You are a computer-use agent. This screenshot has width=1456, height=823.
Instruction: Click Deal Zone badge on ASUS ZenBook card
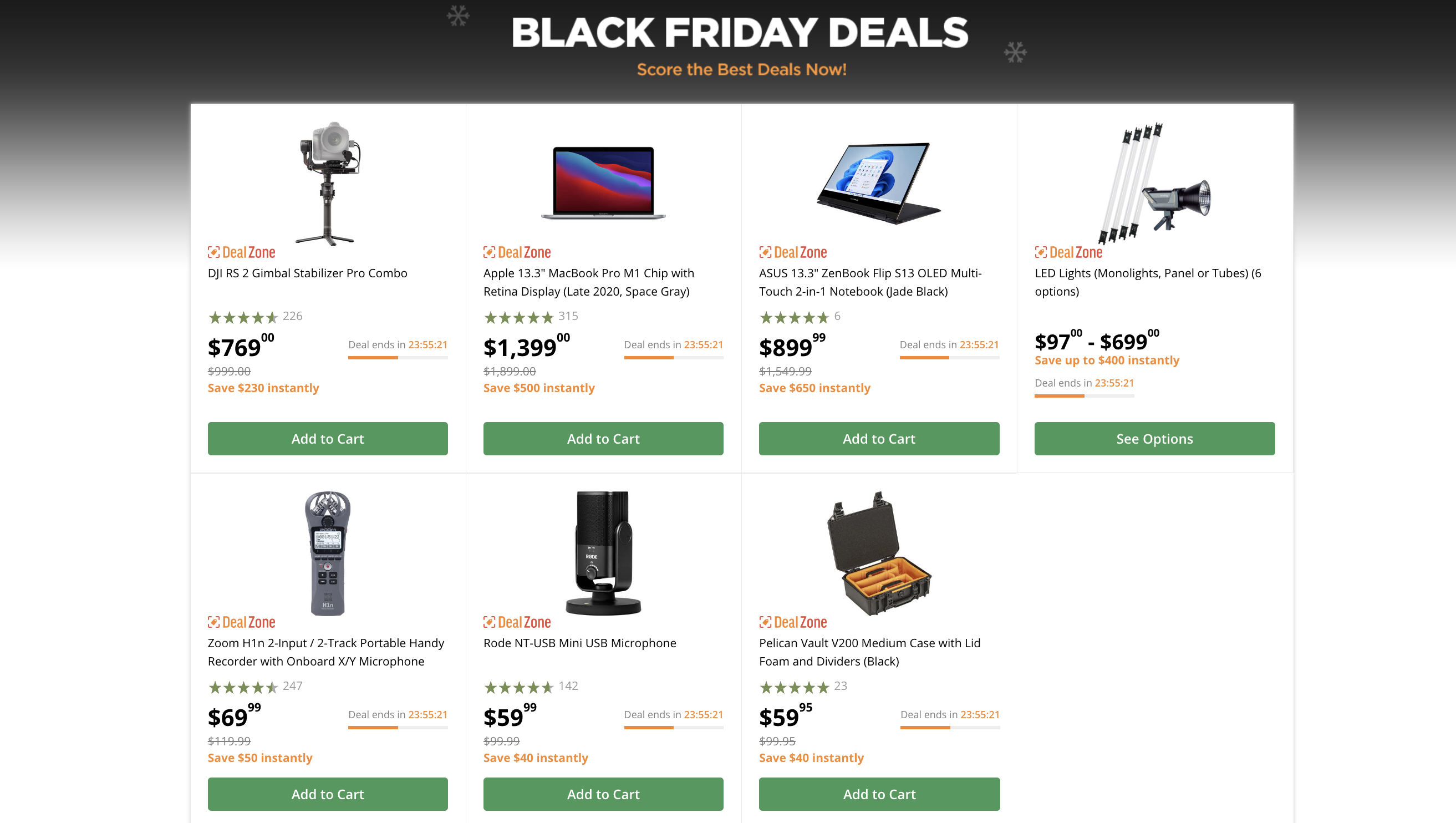coord(792,252)
